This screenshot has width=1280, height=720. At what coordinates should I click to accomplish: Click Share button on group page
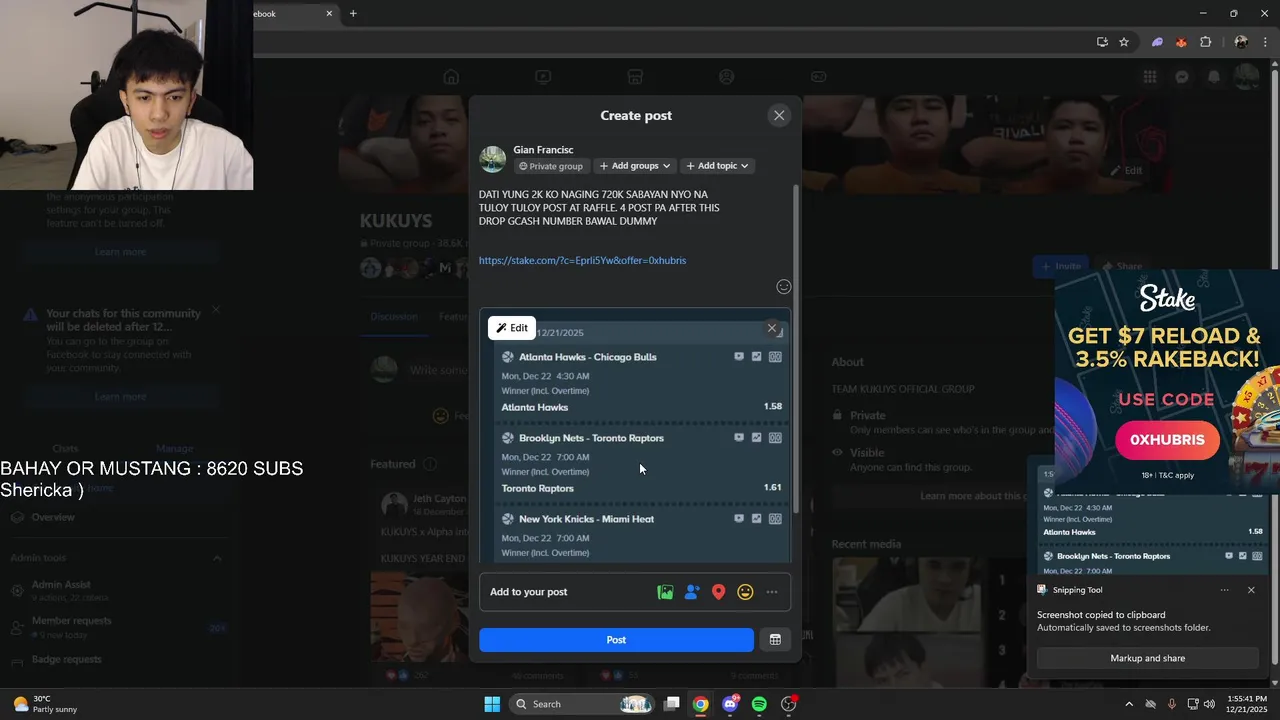(1121, 266)
